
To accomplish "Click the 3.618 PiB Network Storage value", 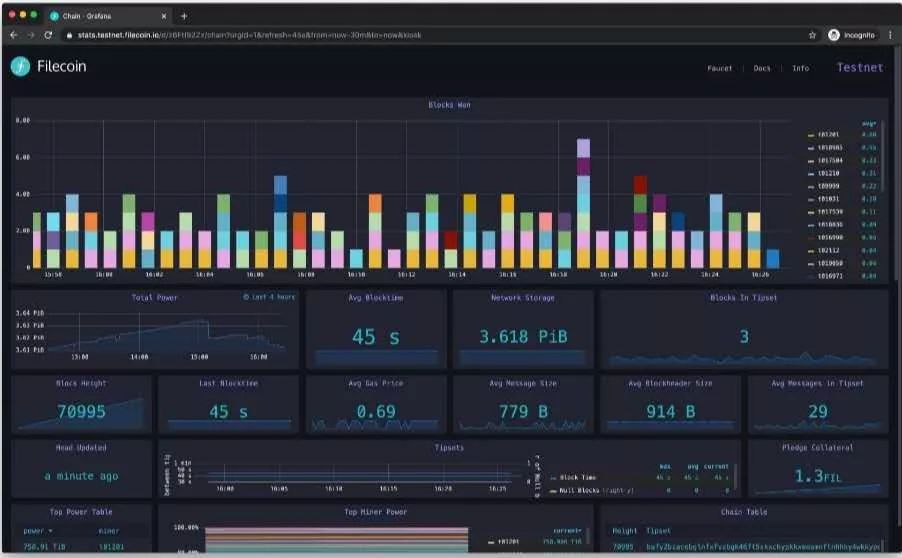I will pyautogui.click(x=523, y=337).
